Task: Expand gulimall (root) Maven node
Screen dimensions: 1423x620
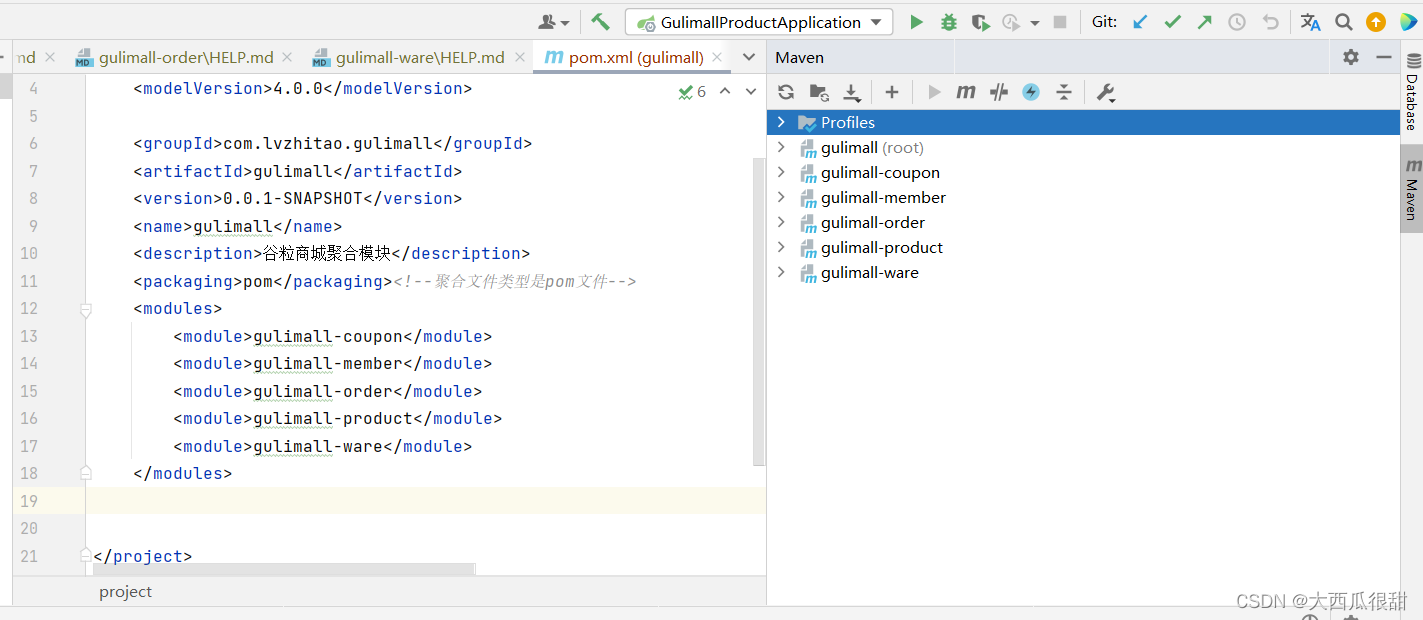Action: click(782, 147)
